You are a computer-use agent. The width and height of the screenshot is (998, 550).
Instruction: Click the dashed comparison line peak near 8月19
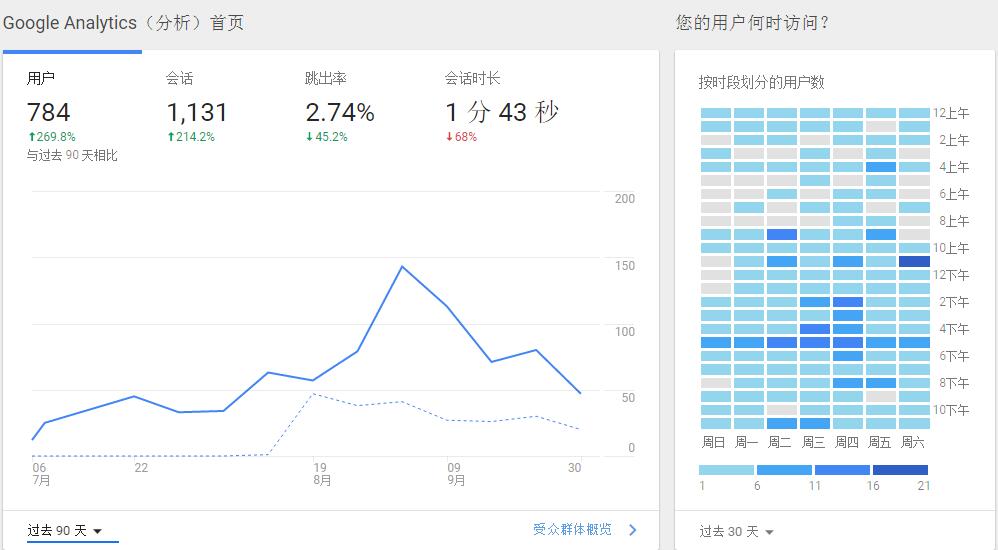314,394
